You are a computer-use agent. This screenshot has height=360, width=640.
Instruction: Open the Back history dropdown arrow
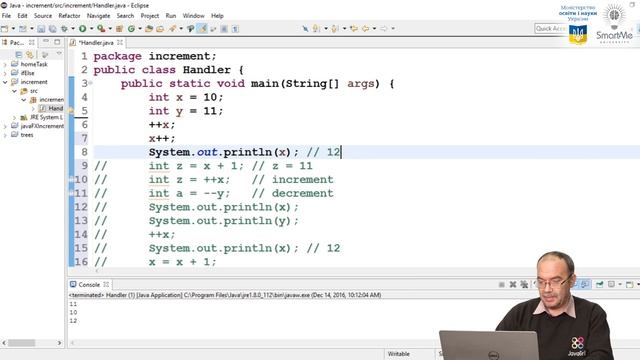pyautogui.click(x=374, y=29)
